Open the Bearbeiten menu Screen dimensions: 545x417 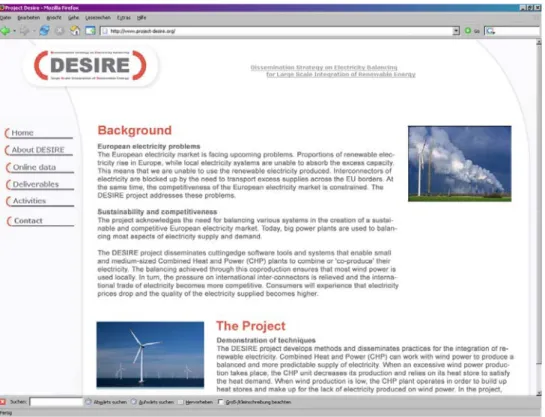point(29,18)
